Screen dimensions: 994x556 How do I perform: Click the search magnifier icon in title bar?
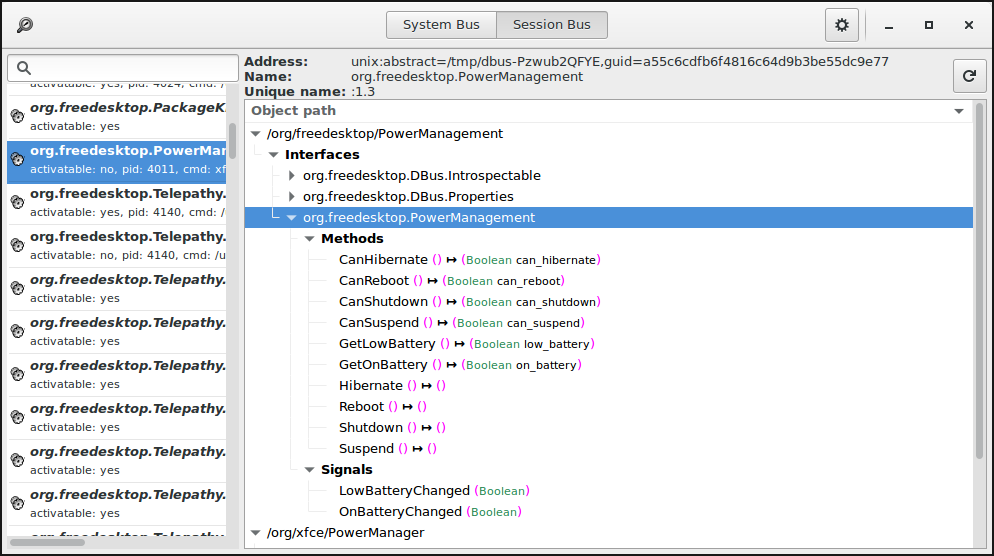pyautogui.click(x=25, y=25)
